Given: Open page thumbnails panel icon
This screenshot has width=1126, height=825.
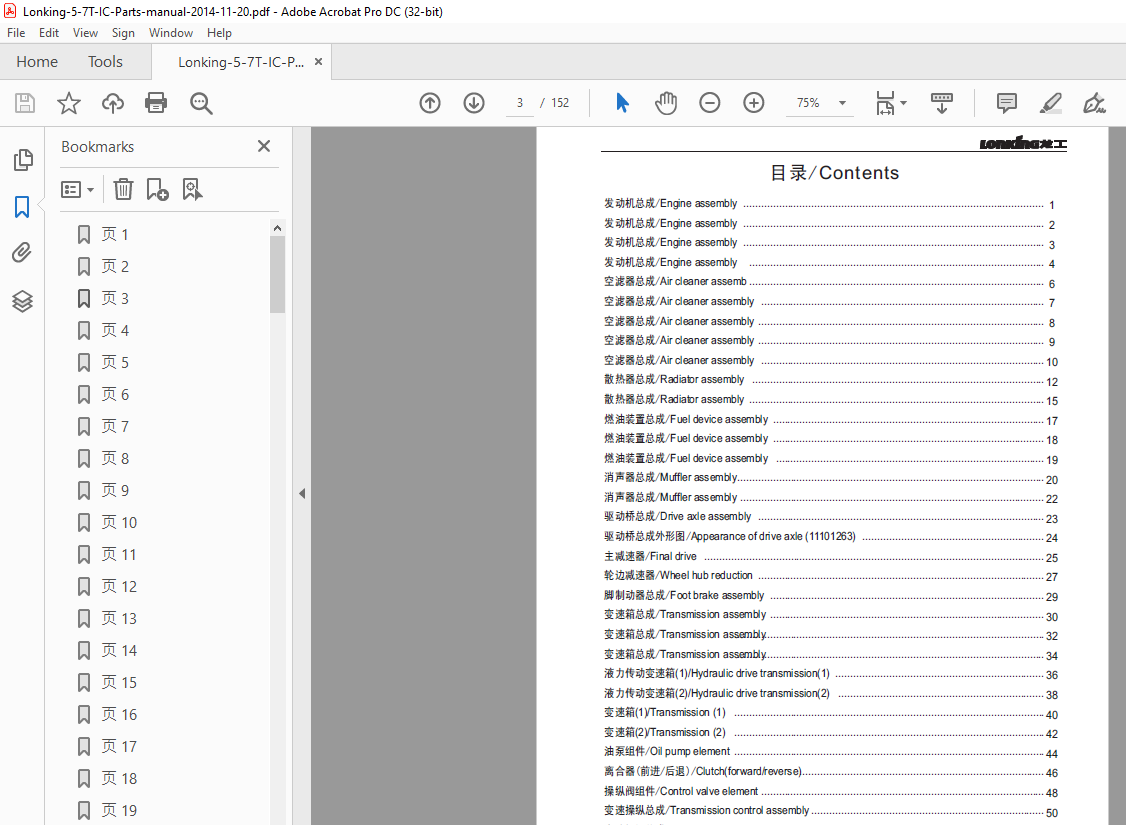Looking at the screenshot, I should coord(23,159).
